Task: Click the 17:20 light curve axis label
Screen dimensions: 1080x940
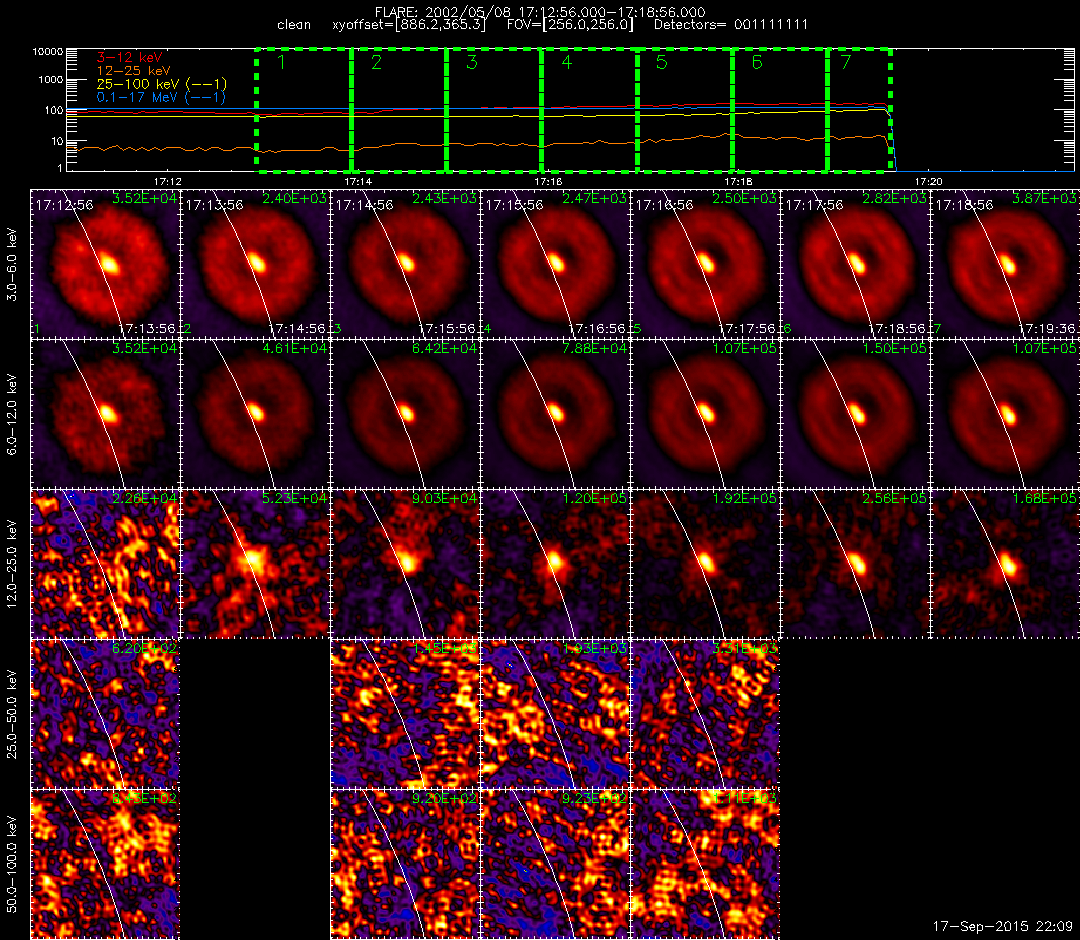Action: point(928,182)
